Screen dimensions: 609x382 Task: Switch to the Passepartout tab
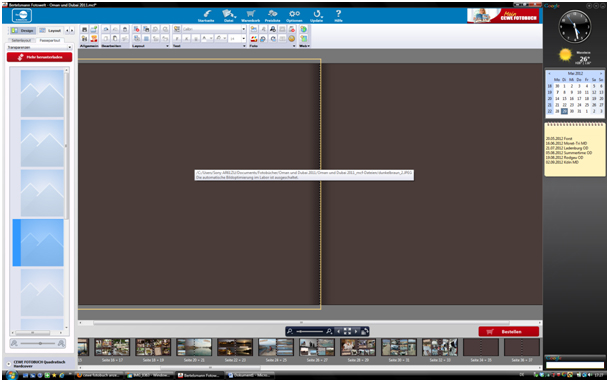point(50,40)
